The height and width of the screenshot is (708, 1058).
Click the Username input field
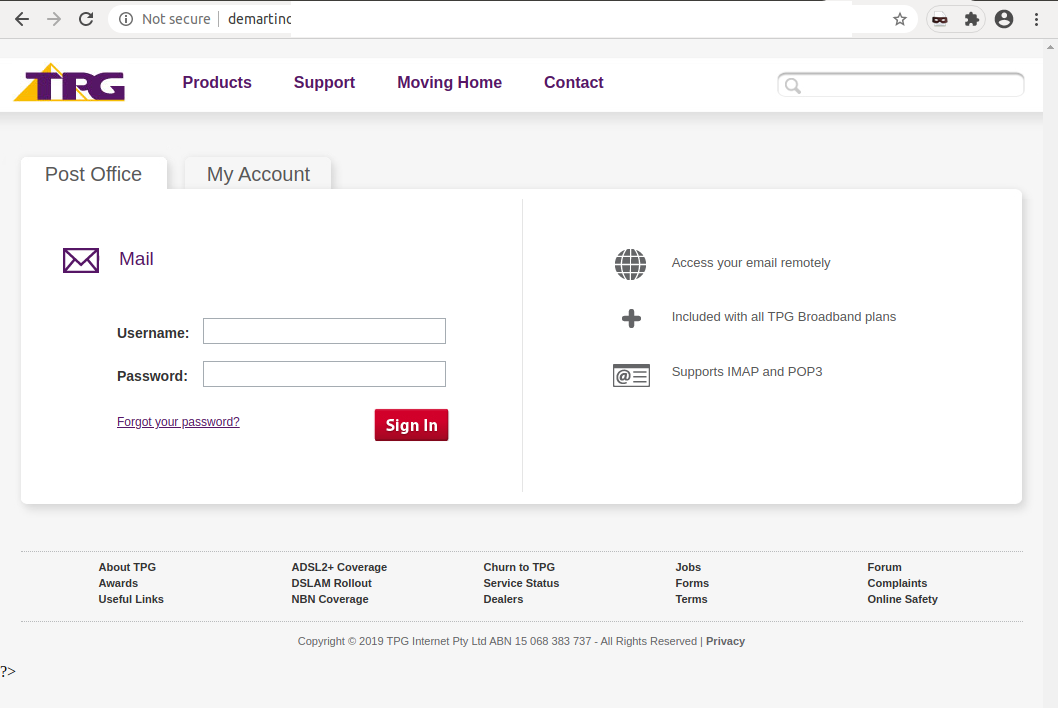point(324,330)
